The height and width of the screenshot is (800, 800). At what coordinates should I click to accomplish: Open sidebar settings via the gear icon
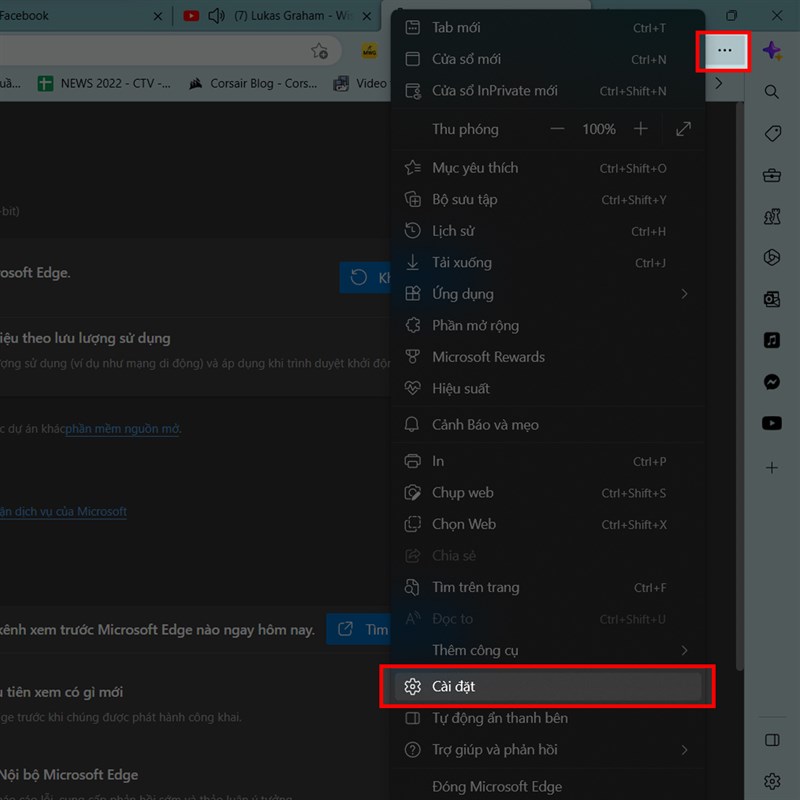click(772, 781)
